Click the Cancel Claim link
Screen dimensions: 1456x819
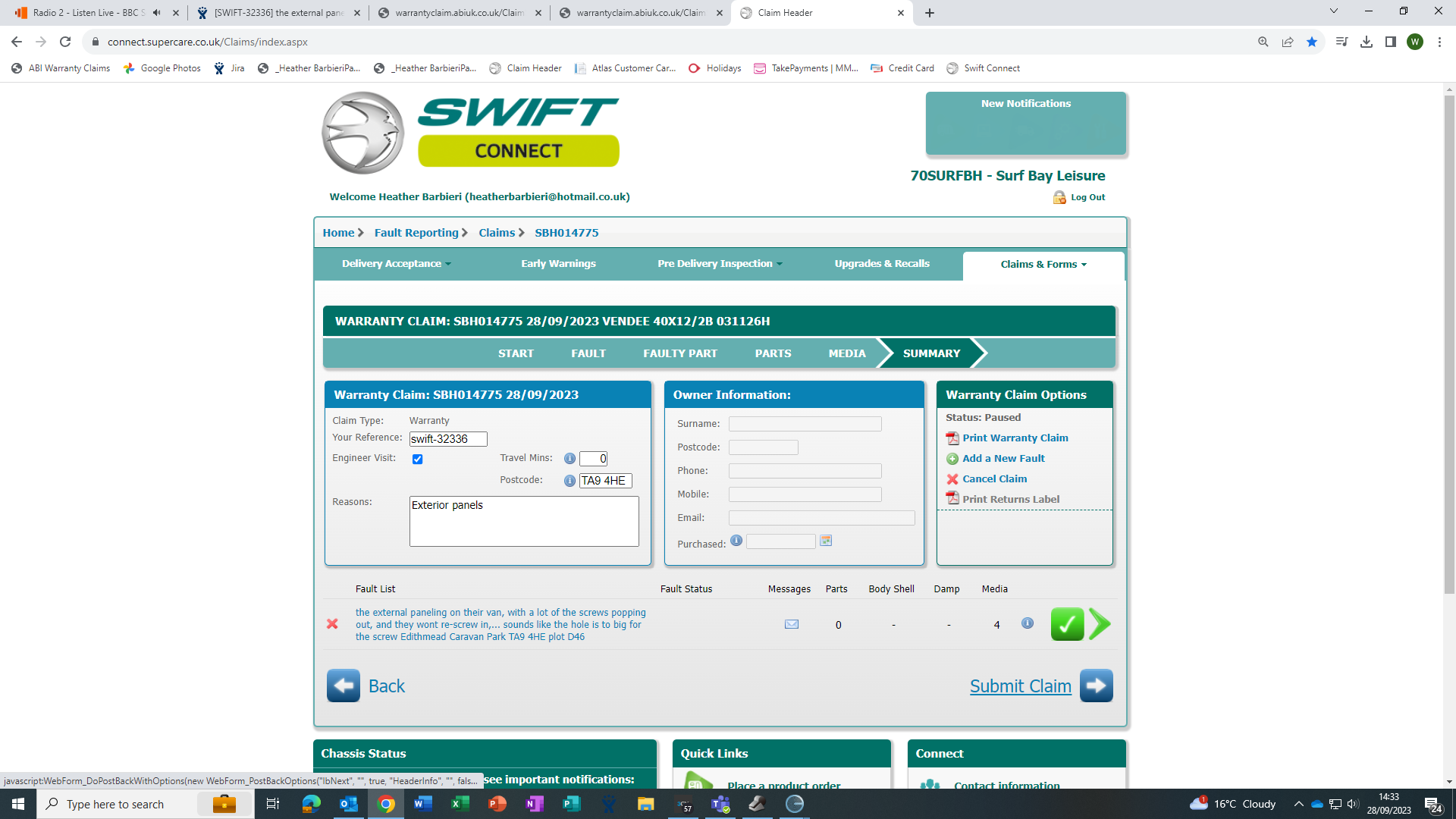pos(994,479)
